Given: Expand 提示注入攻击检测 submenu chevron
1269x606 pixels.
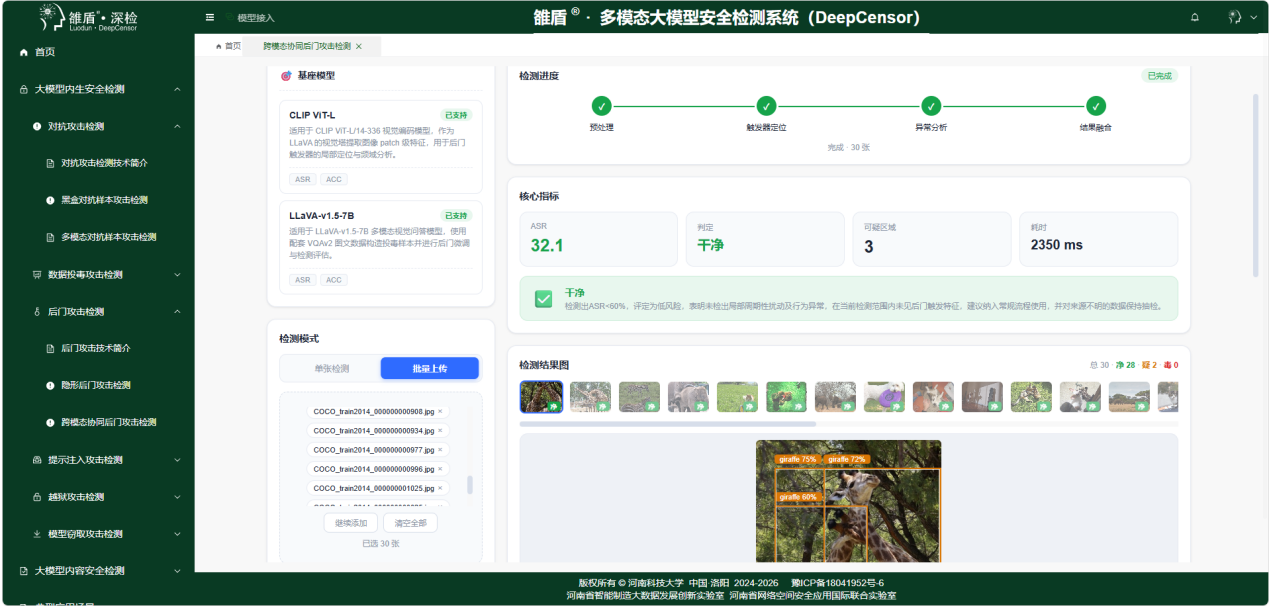Looking at the screenshot, I should pos(177,459).
